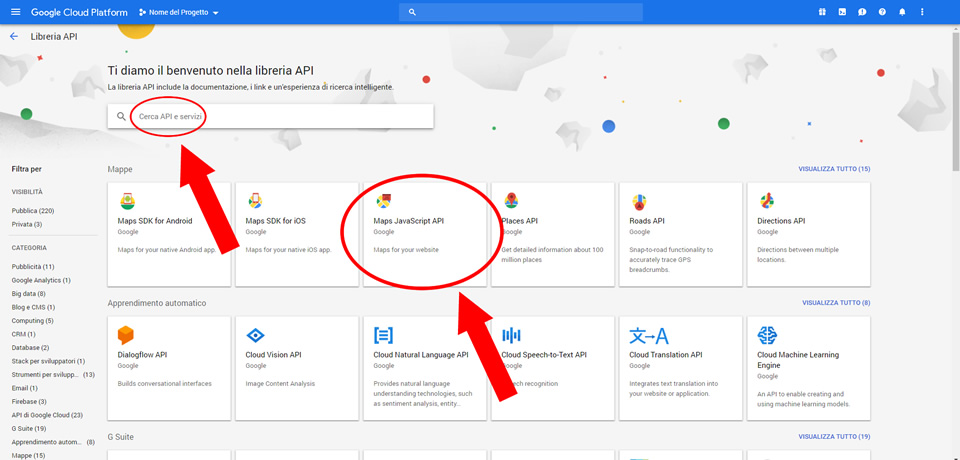Screen dimensions: 960x460
Task: Click the Places API pin icon
Action: 511,200
